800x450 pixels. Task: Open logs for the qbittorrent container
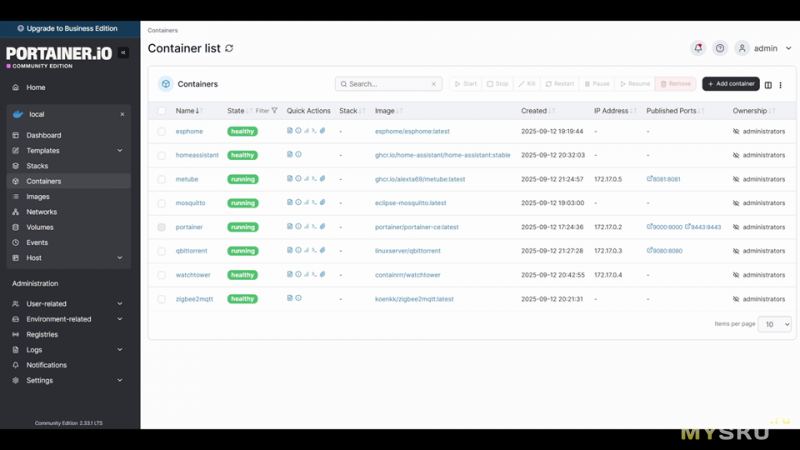tap(290, 250)
